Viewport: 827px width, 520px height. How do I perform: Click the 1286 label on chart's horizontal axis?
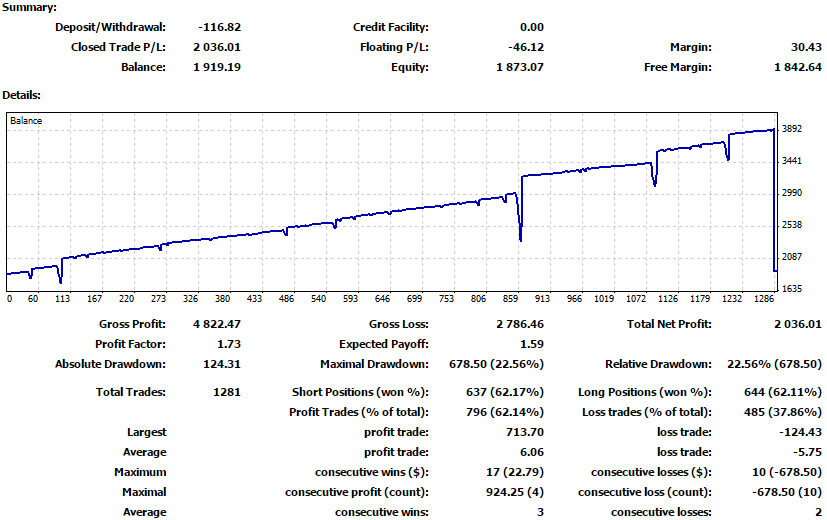[x=763, y=299]
